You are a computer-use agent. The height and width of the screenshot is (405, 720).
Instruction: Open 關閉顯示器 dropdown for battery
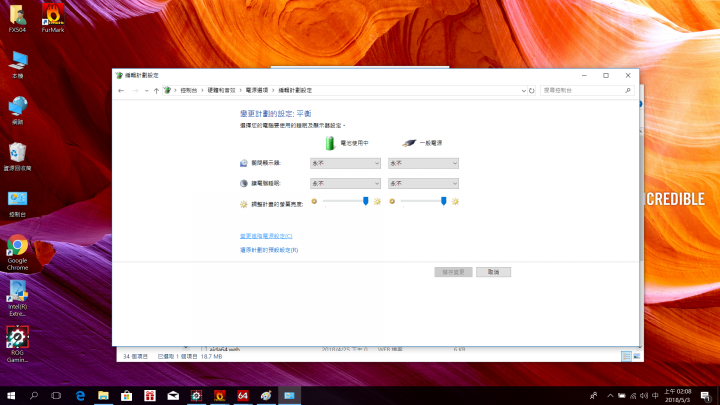point(345,163)
